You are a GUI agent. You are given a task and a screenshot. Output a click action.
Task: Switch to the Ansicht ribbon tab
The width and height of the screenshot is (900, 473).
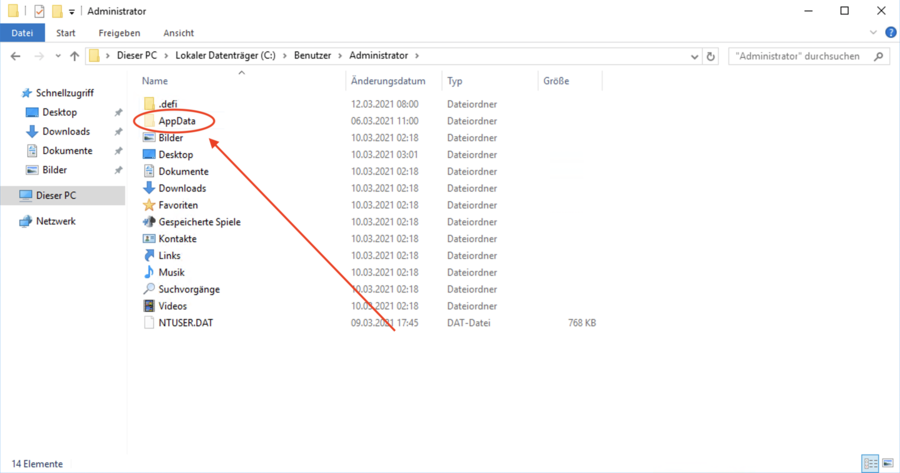click(x=178, y=33)
